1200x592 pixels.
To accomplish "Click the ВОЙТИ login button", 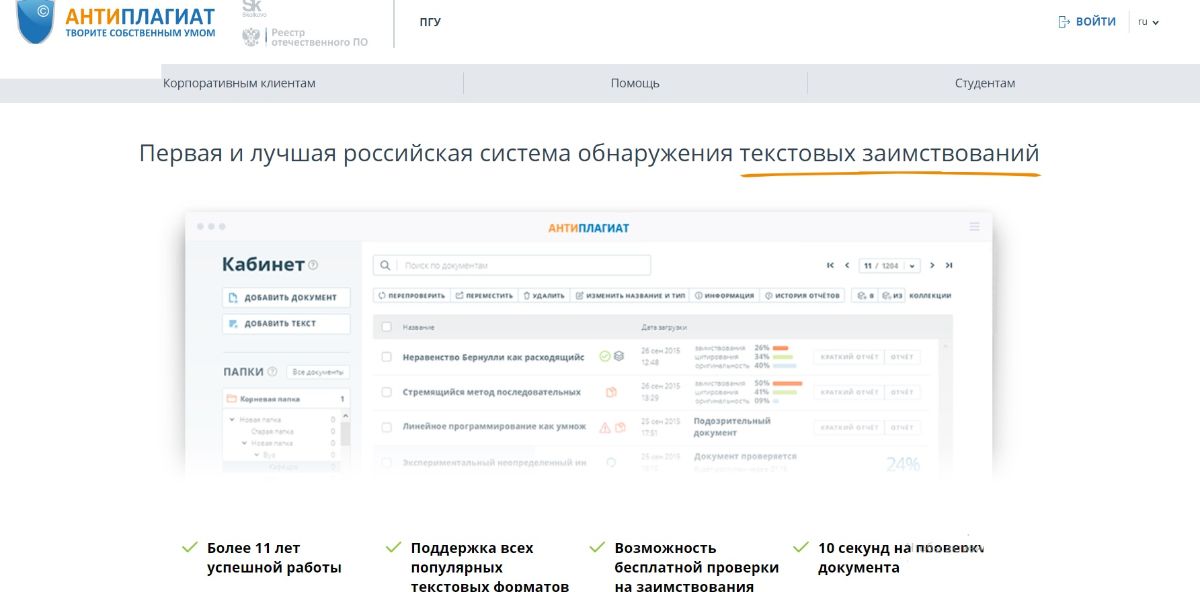I will pos(1087,21).
